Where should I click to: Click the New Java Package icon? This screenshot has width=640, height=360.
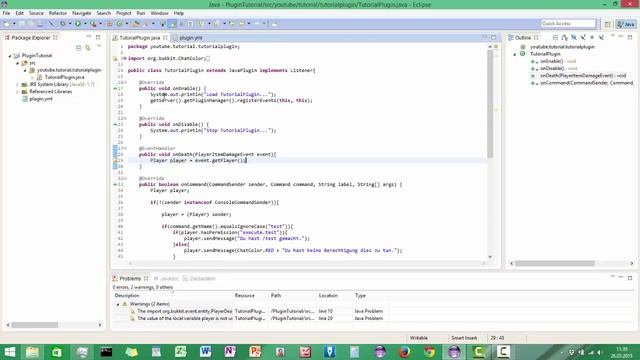pos(109,24)
